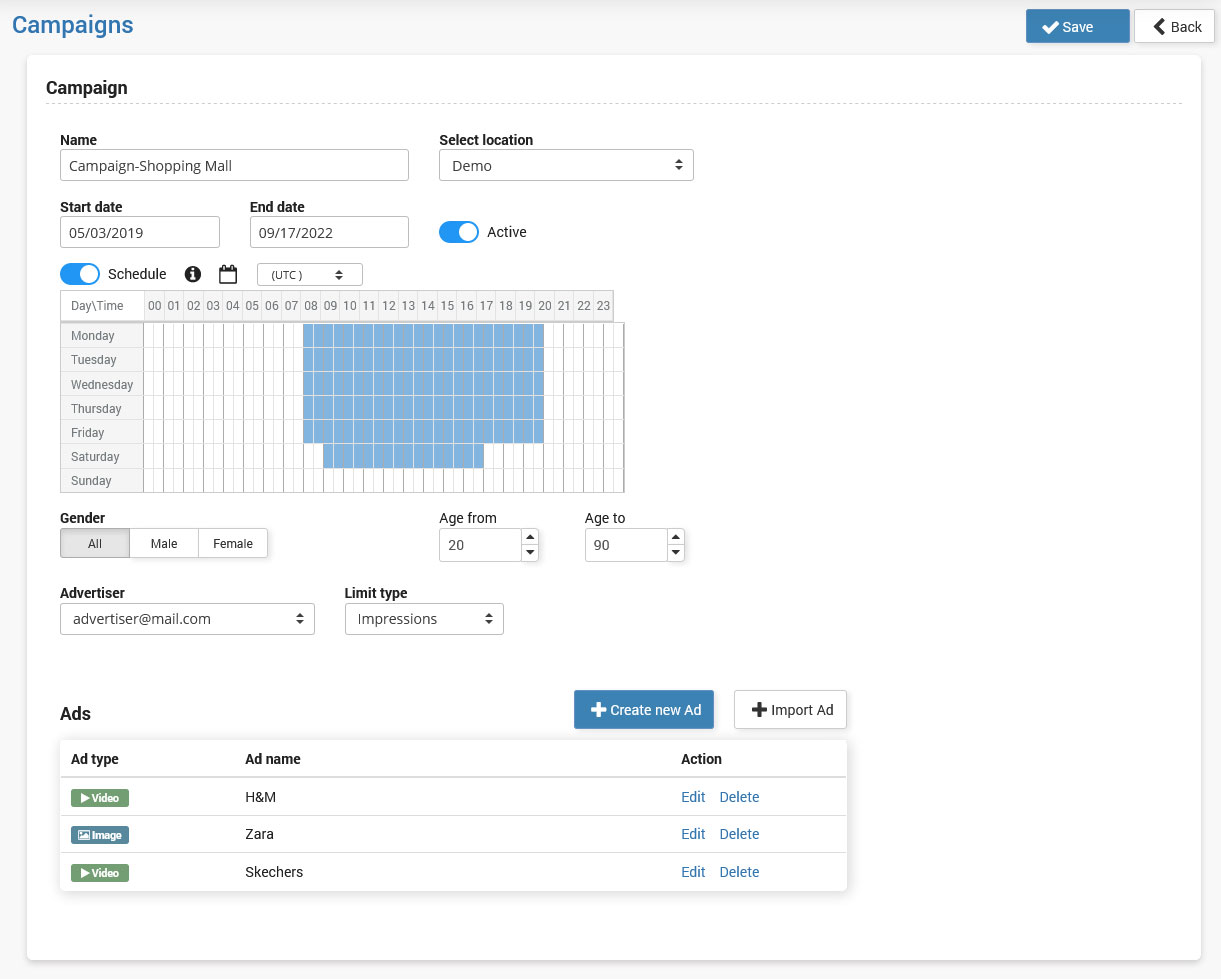The width and height of the screenshot is (1221, 979).
Task: Open the Advertiser dropdown
Action: 187,619
